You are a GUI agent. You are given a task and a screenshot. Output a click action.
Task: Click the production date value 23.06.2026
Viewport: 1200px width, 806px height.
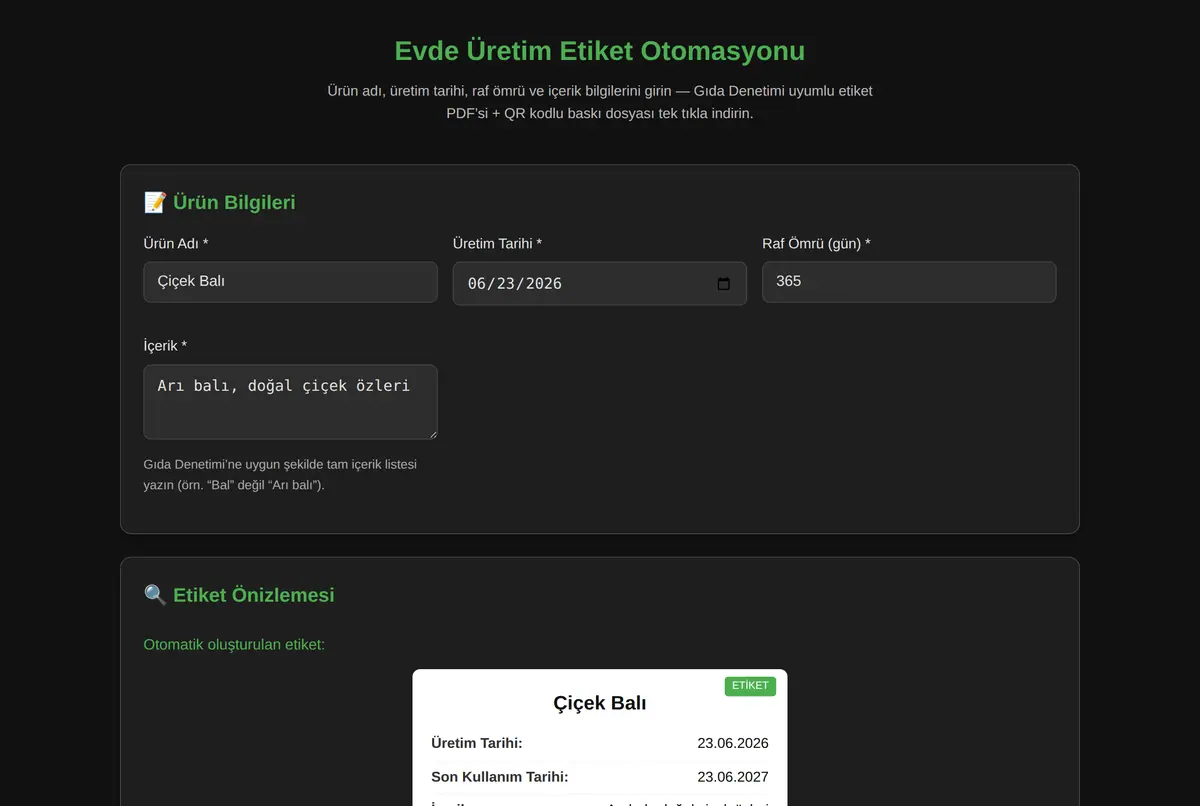733,743
